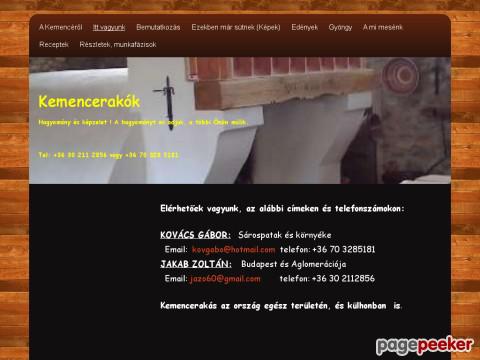Click the yellow tagline under Kemencerakók
The width and height of the screenshot is (480, 360).
coord(143,122)
